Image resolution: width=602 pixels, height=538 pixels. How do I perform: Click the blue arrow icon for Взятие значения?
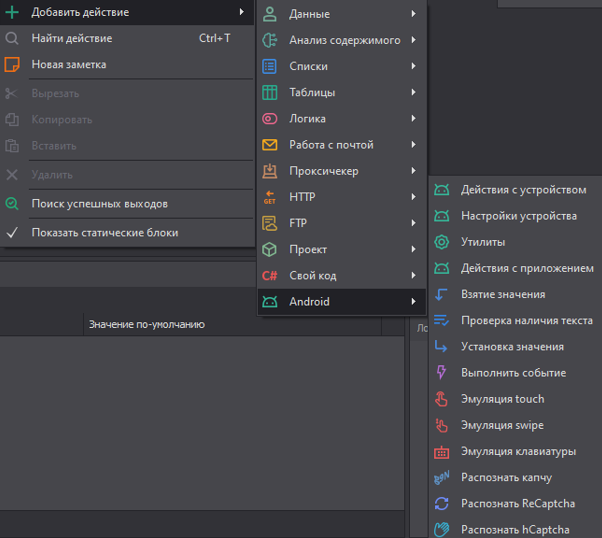click(442, 294)
